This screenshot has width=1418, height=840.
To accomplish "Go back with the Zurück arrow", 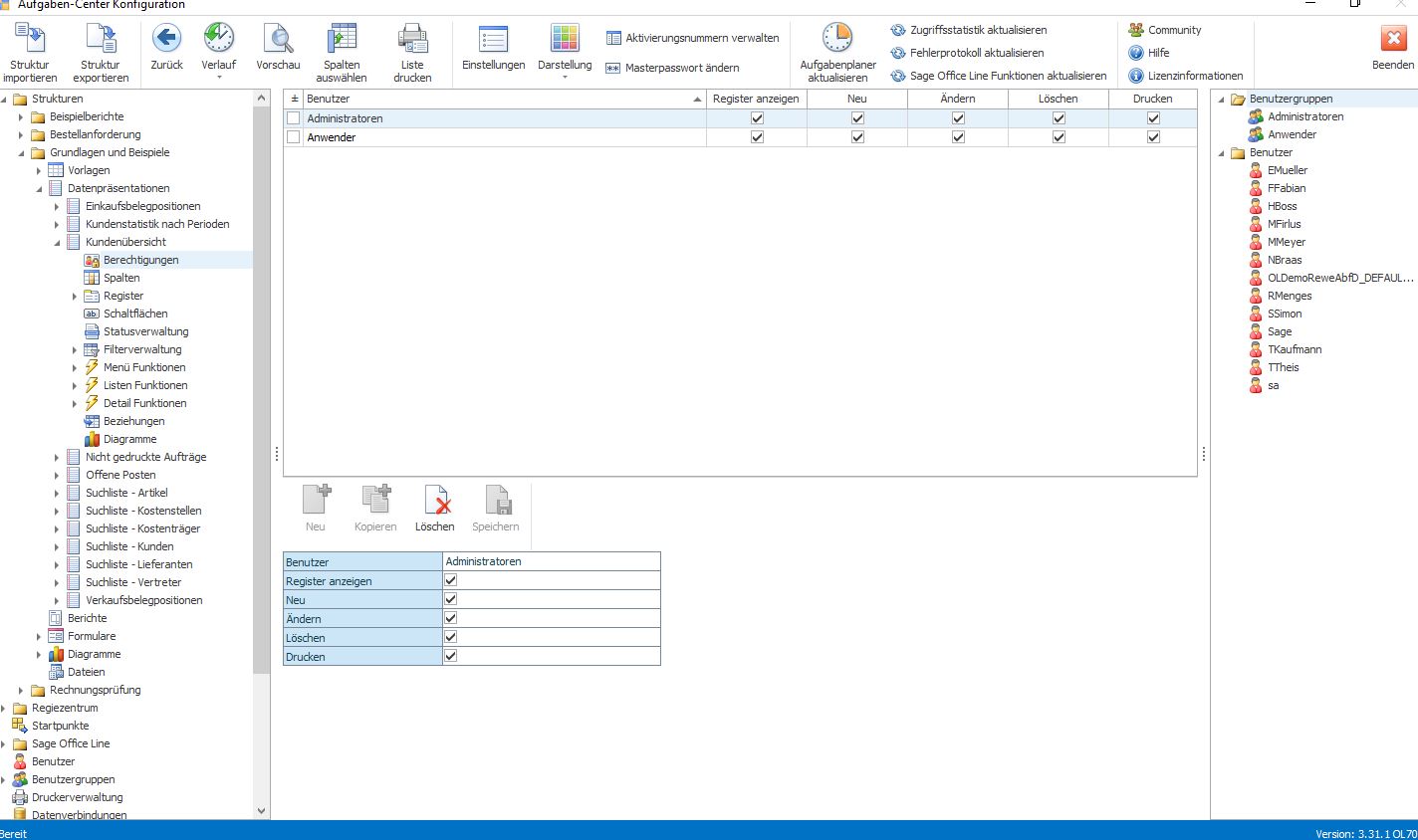I will pos(166,39).
